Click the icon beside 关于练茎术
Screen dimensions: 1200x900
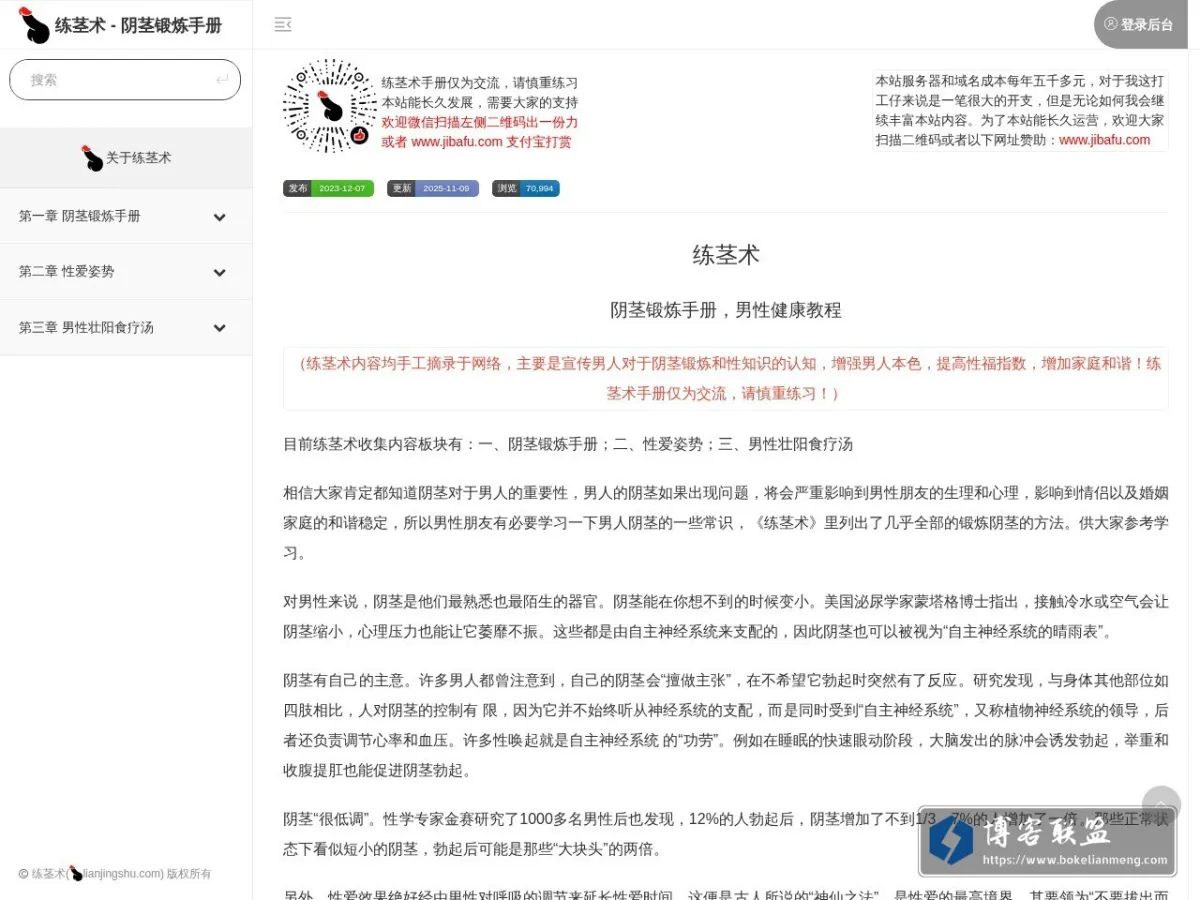click(x=92, y=158)
